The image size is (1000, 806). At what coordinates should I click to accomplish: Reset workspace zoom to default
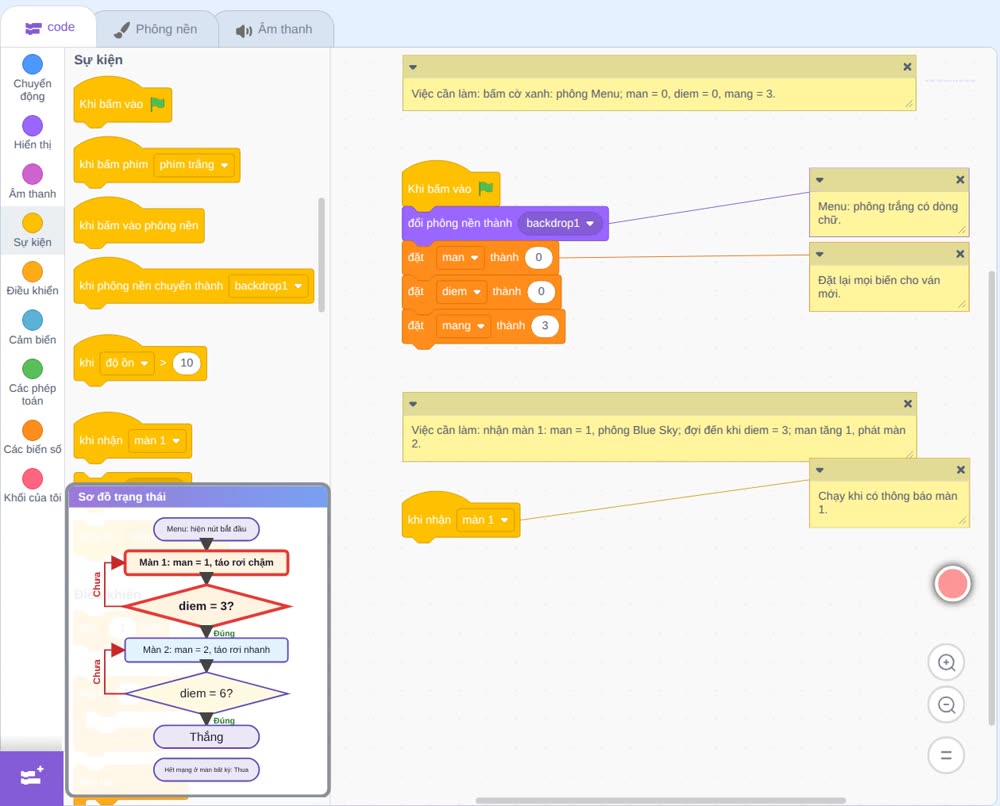pos(946,755)
